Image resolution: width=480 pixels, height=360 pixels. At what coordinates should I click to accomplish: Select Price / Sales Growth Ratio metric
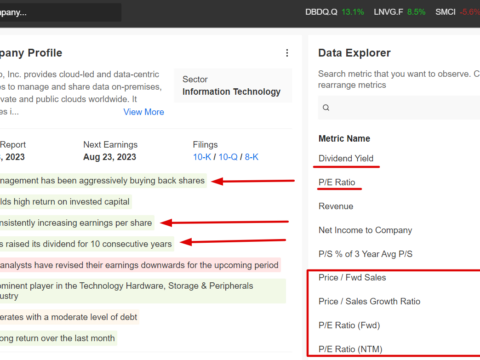click(x=369, y=301)
